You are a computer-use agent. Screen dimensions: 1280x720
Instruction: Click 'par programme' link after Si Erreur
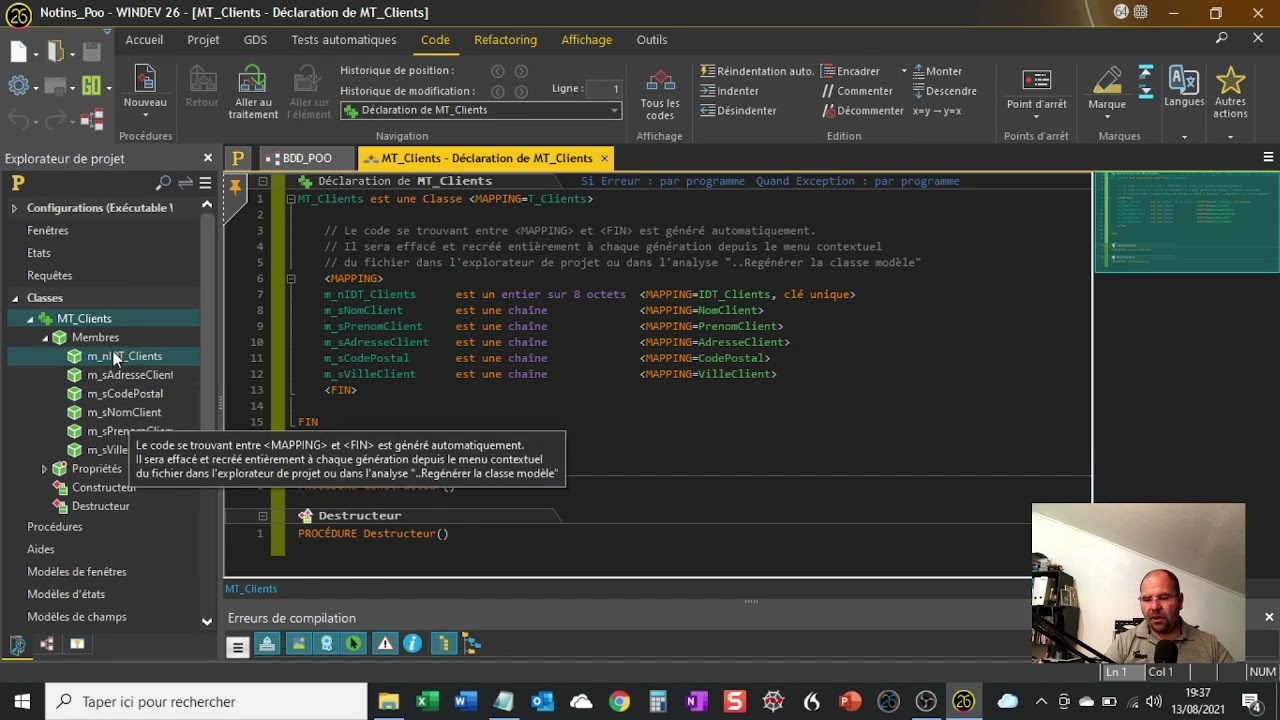click(x=704, y=181)
